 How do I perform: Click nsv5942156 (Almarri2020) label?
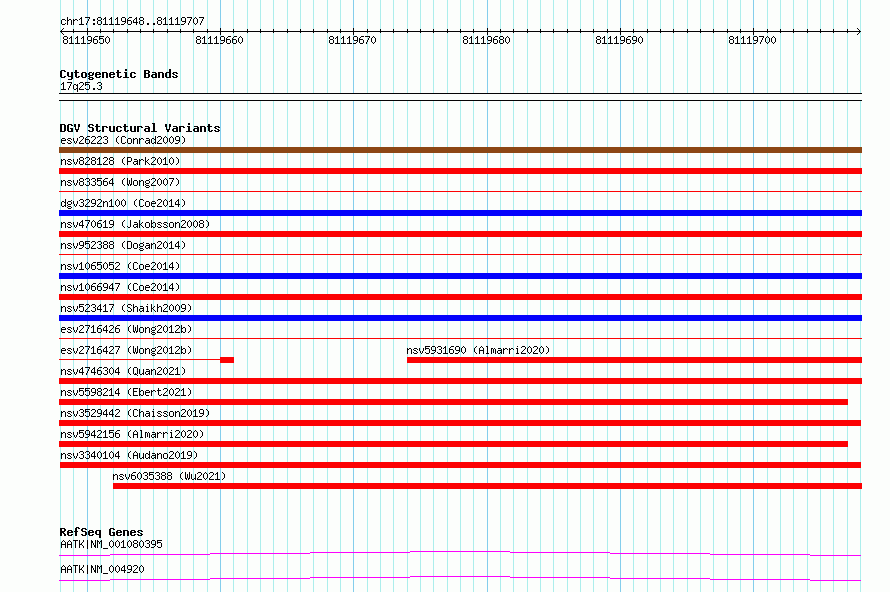coord(132,434)
